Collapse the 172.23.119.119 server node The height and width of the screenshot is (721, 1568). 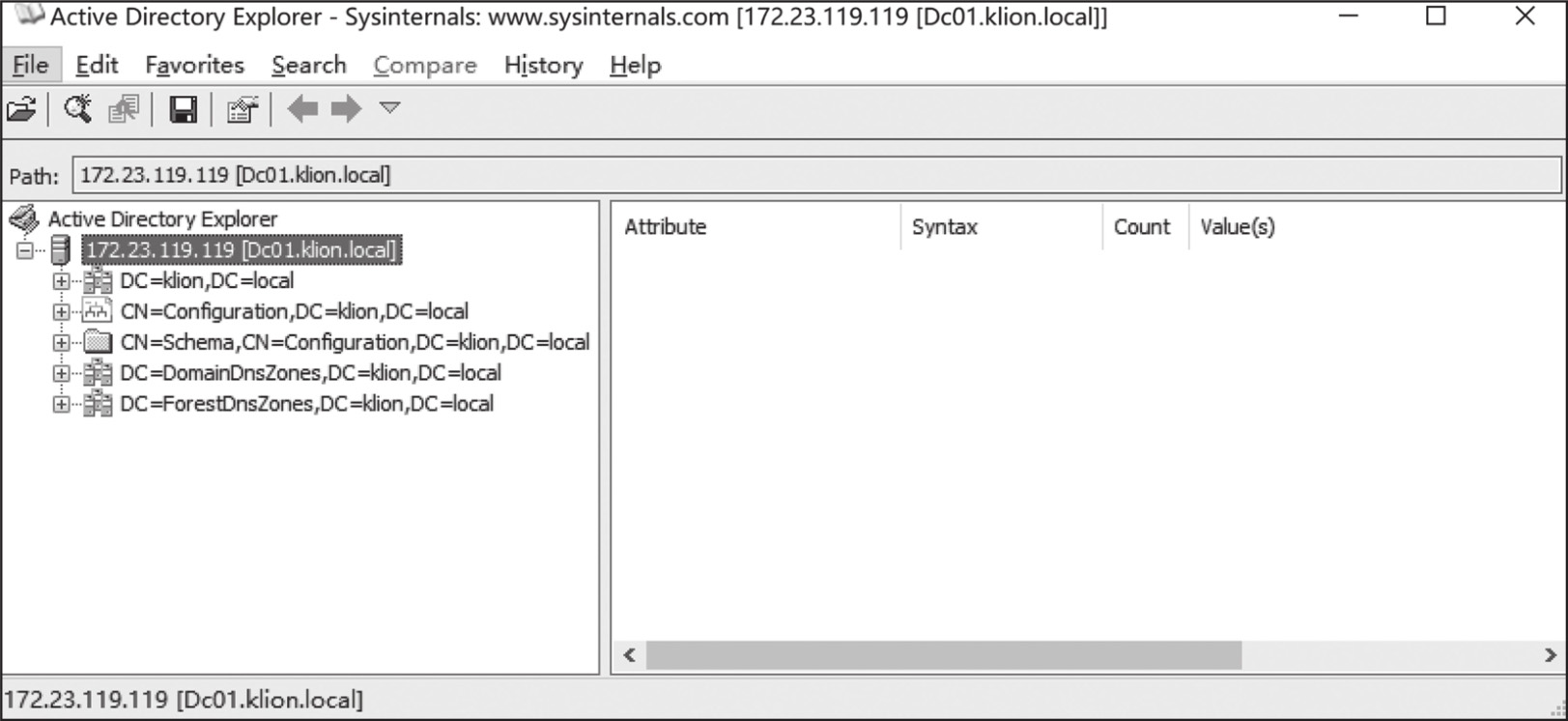pyautogui.click(x=24, y=250)
